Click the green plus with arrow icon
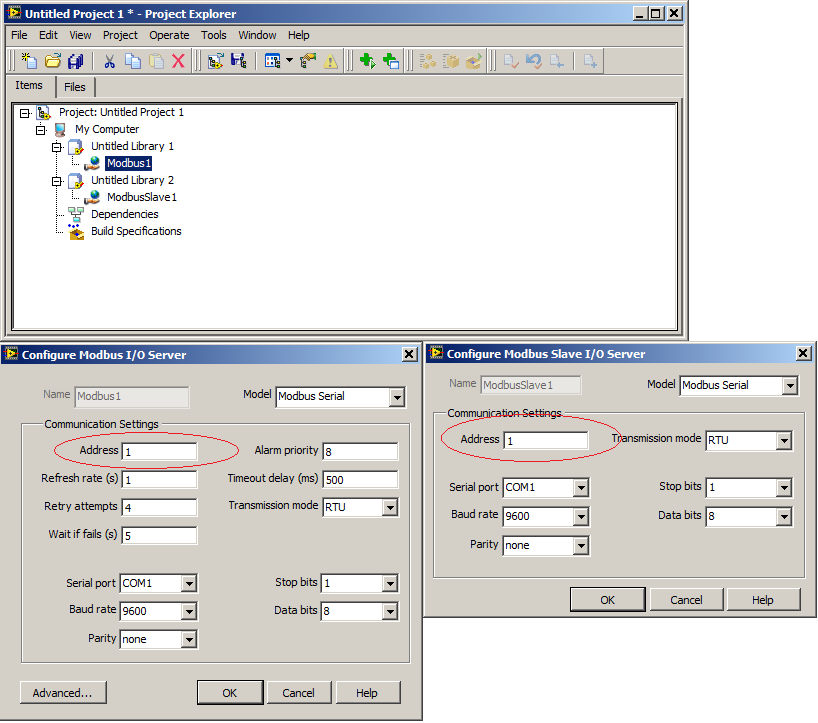The height and width of the screenshot is (723, 818). (368, 61)
